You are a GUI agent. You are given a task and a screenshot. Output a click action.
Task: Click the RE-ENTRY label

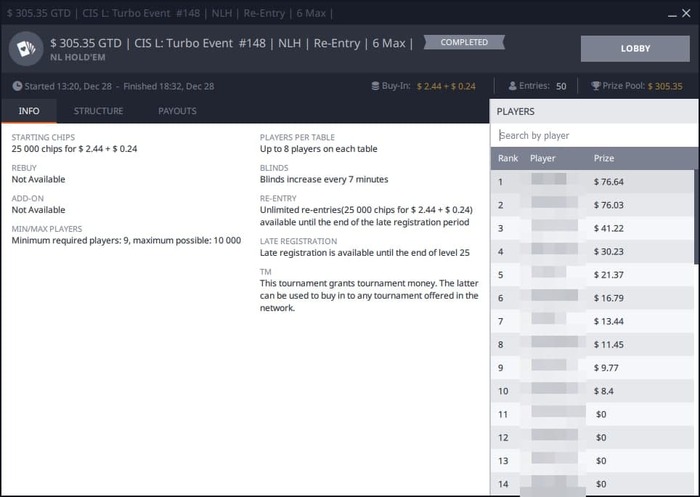(278, 198)
